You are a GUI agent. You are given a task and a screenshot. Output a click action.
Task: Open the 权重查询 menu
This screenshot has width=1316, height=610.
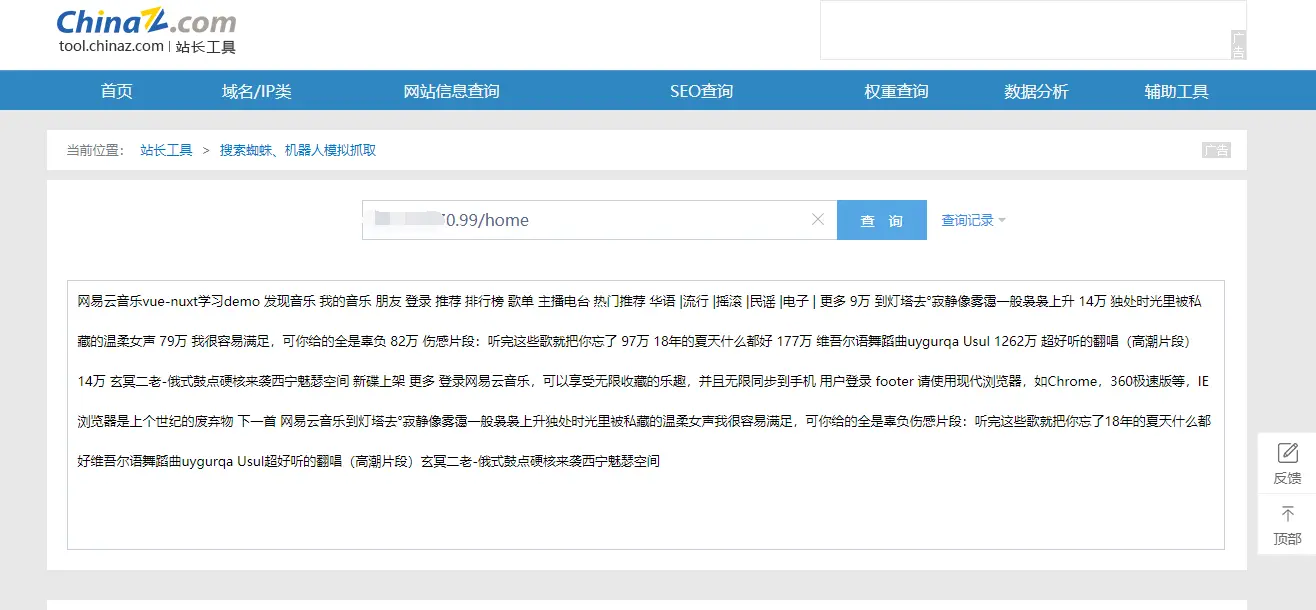click(x=897, y=91)
